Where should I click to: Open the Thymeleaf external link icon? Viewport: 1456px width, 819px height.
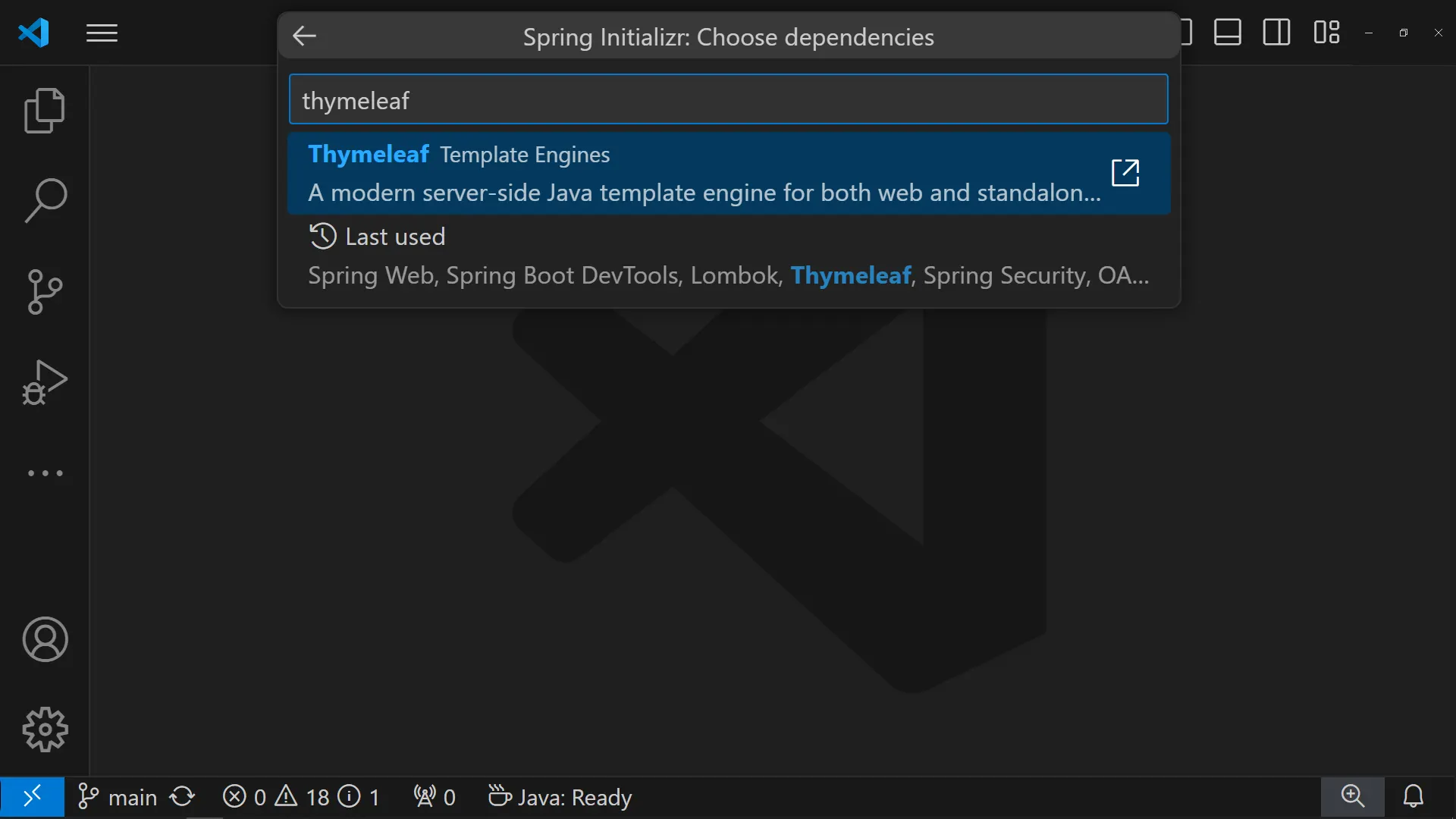click(x=1125, y=173)
